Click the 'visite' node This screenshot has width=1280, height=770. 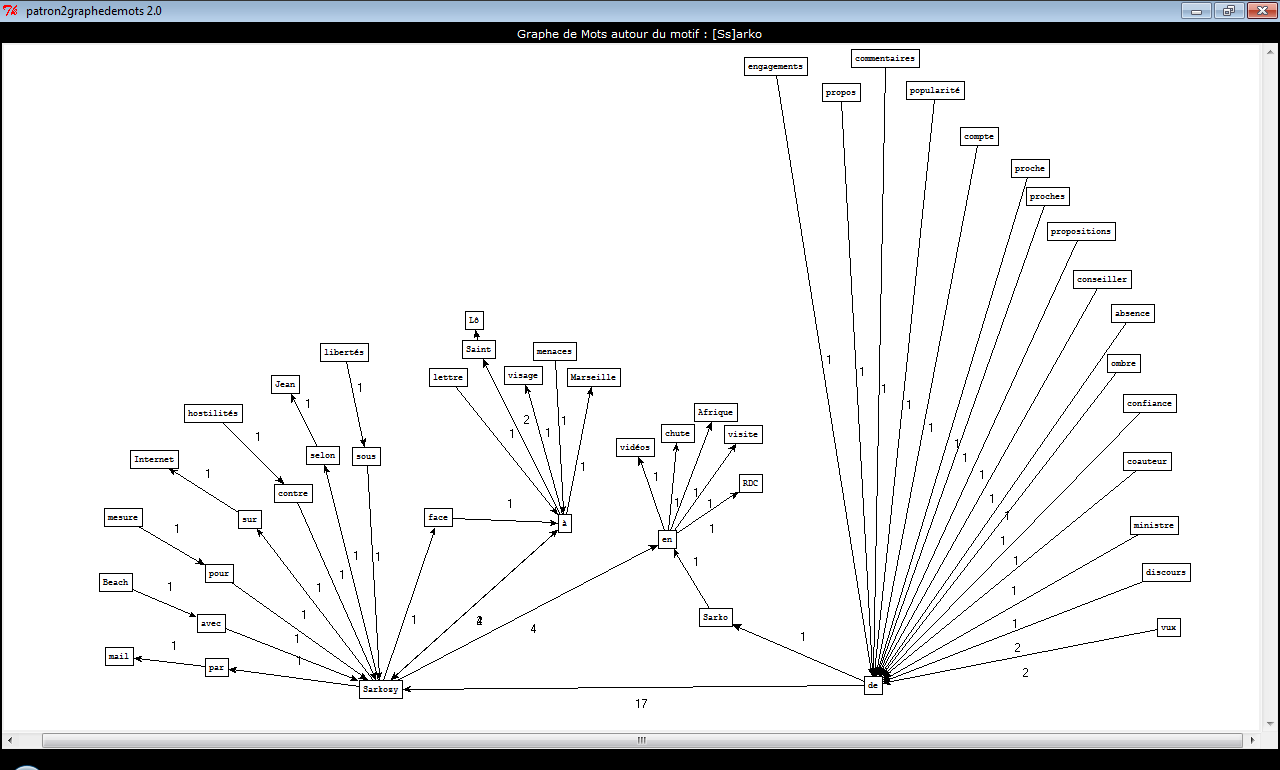pyautogui.click(x=743, y=434)
